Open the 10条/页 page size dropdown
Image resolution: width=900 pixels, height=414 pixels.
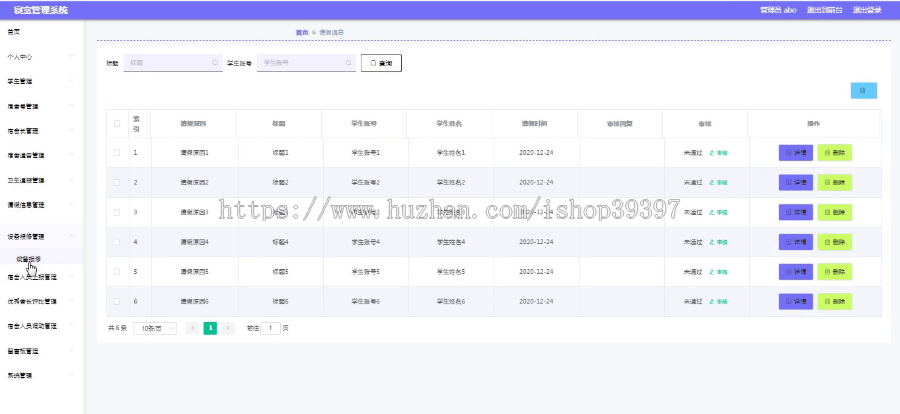[155, 328]
